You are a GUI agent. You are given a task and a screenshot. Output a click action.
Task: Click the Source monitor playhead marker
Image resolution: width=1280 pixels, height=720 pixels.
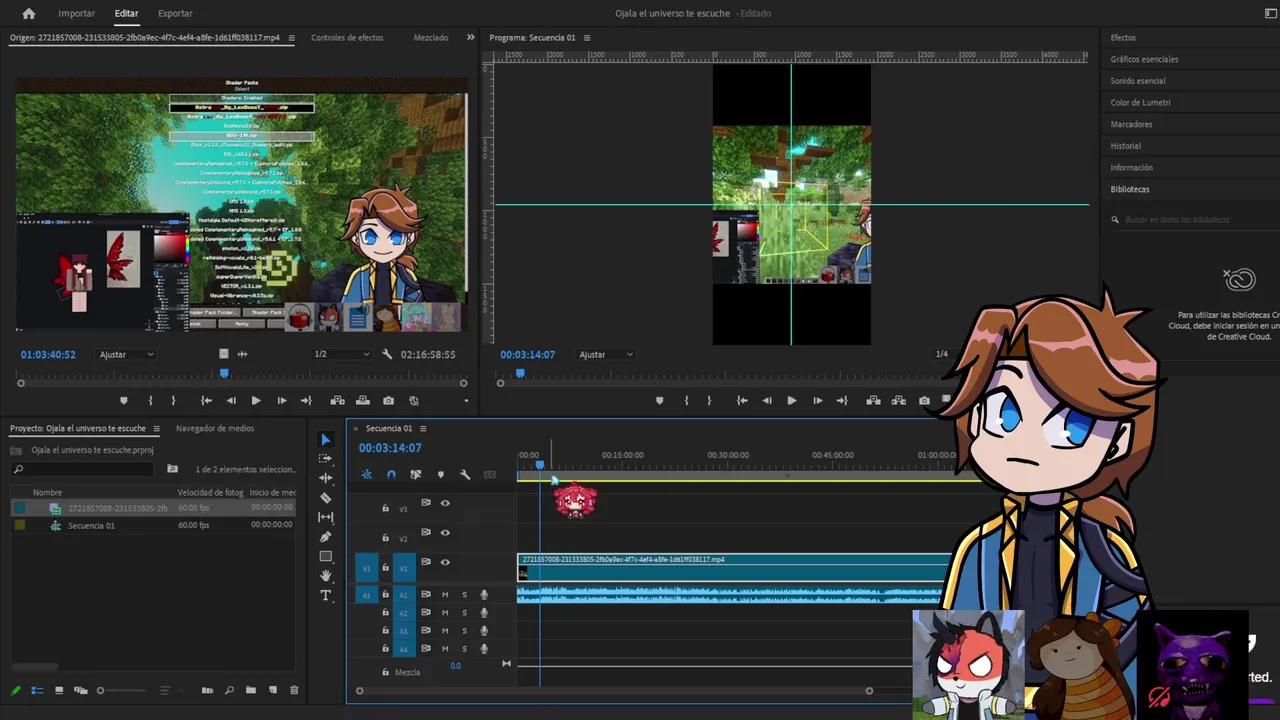pyautogui.click(x=224, y=373)
